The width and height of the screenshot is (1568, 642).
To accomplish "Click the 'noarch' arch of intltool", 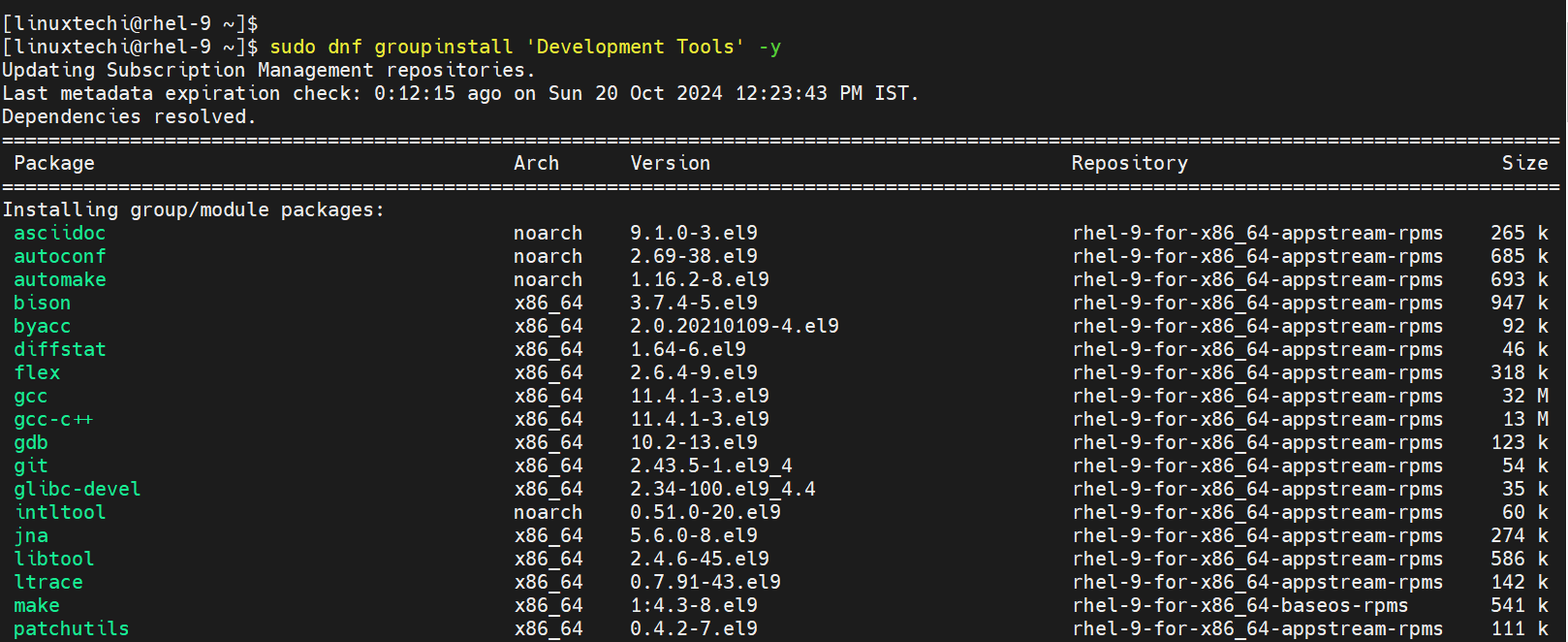I will tap(548, 512).
